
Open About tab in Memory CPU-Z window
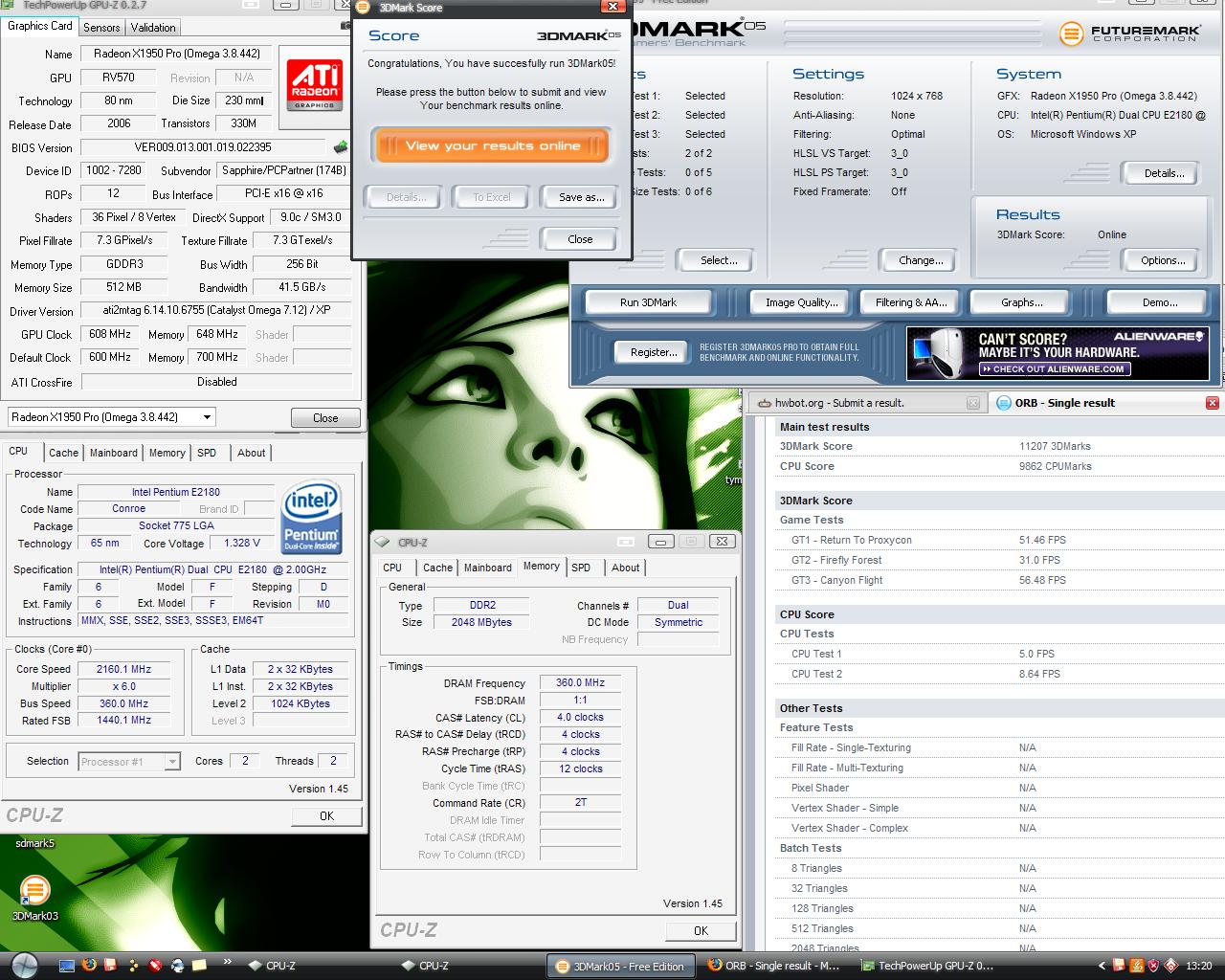[x=626, y=568]
